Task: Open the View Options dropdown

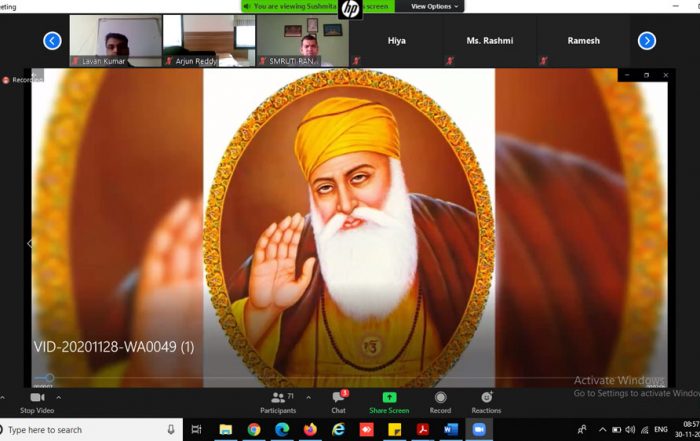Action: click(434, 6)
